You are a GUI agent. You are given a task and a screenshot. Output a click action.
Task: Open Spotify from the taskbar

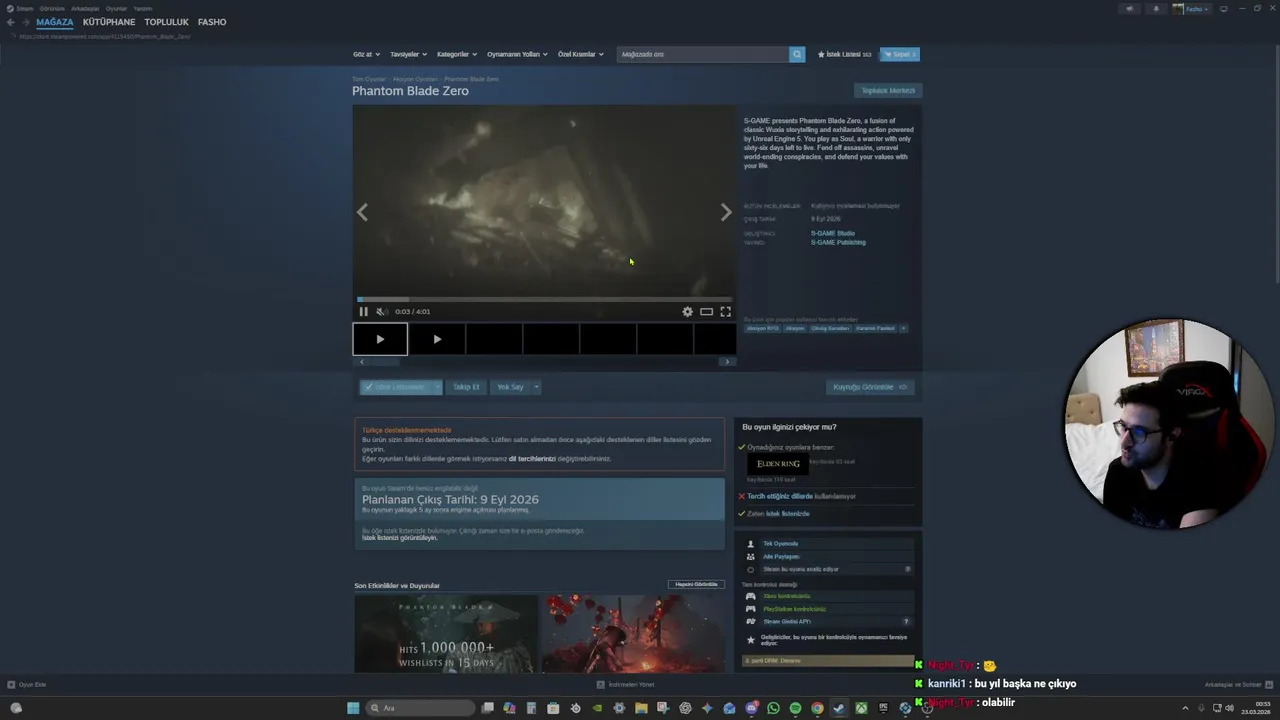[795, 708]
